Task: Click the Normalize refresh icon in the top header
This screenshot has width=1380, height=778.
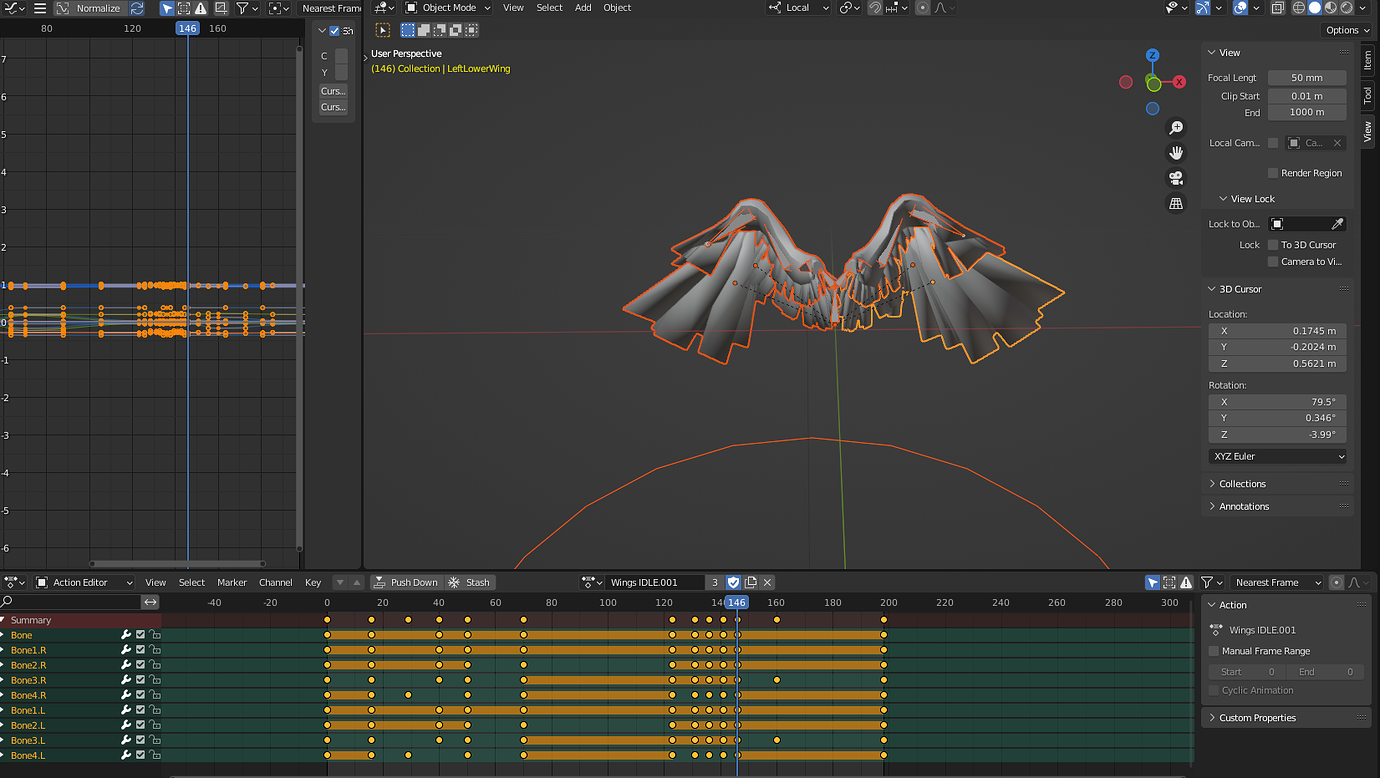Action: click(x=136, y=8)
